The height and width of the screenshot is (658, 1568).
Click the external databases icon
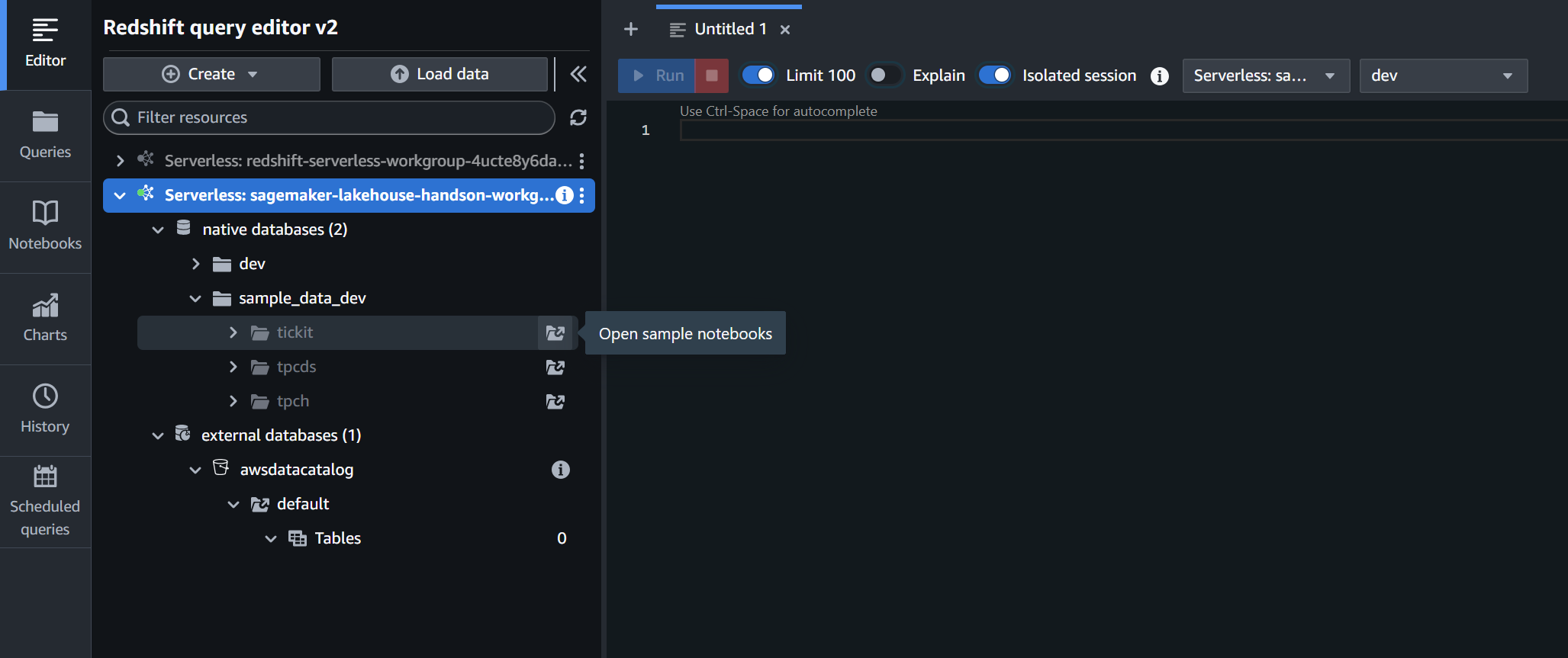pyautogui.click(x=183, y=434)
